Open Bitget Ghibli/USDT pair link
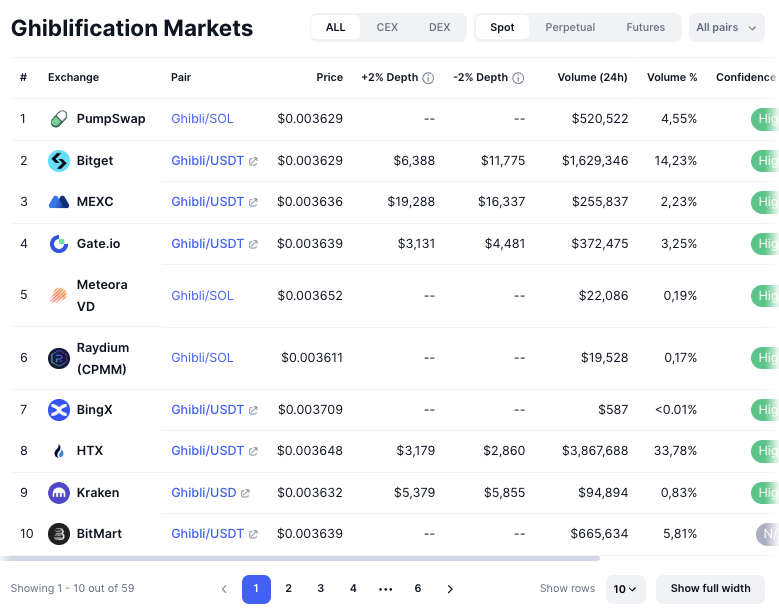Viewport: 779px width, 612px height. (x=208, y=161)
